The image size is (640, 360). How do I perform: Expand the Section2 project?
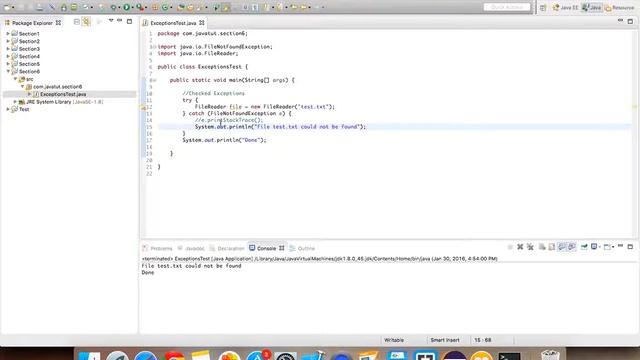tap(8, 41)
